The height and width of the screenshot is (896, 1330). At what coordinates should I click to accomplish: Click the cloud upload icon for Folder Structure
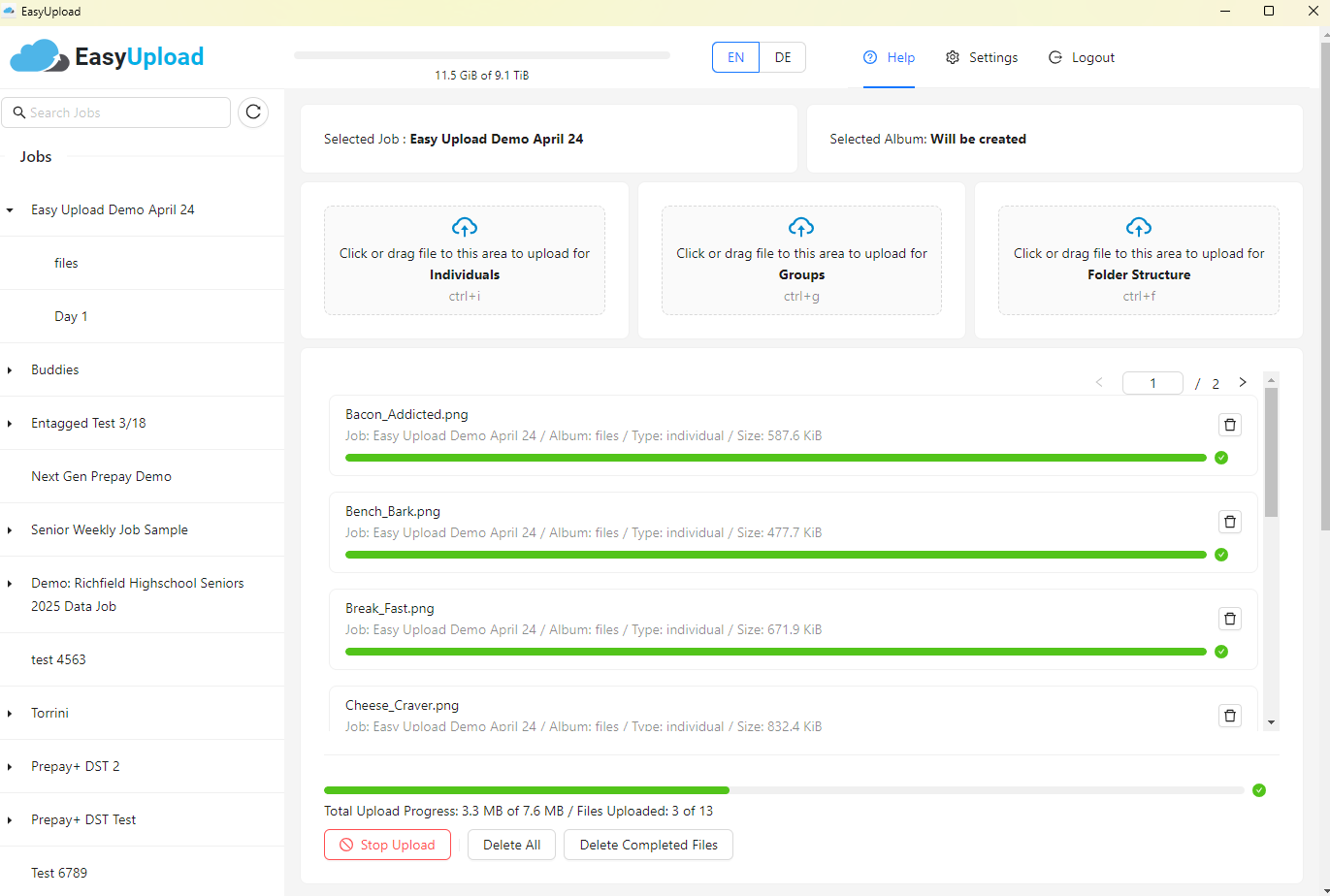coord(1139,227)
